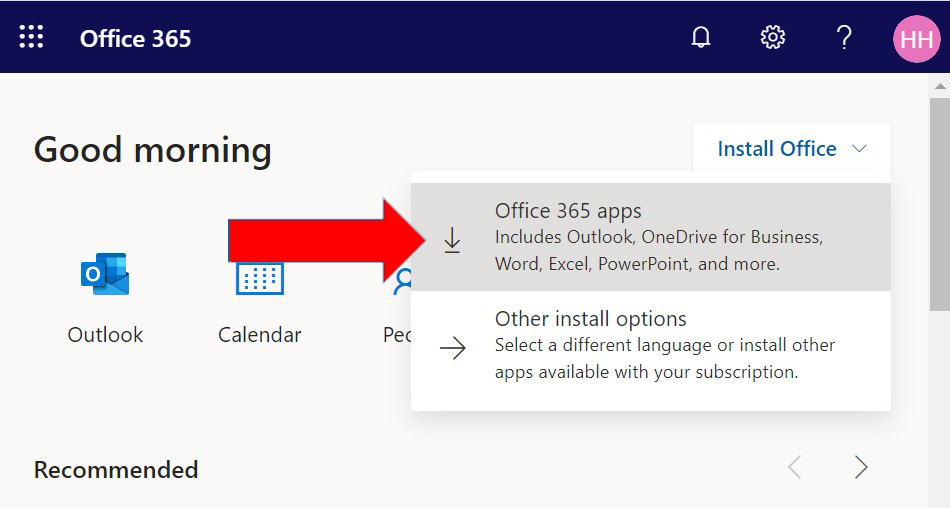
Task: Choose Office 365 apps from the install menu
Action: click(x=651, y=237)
